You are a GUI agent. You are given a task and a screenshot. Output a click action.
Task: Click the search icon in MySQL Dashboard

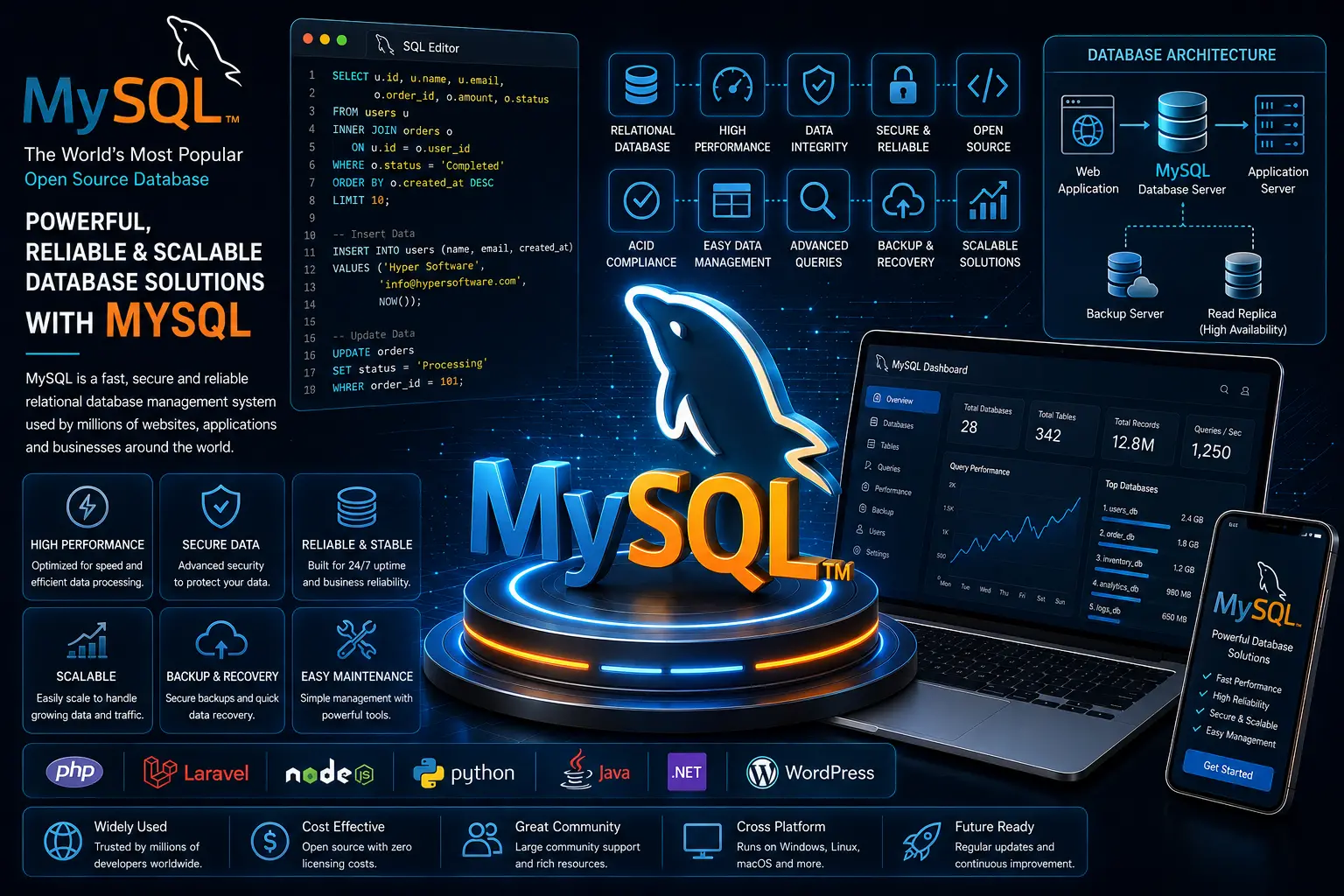pyautogui.click(x=1225, y=389)
